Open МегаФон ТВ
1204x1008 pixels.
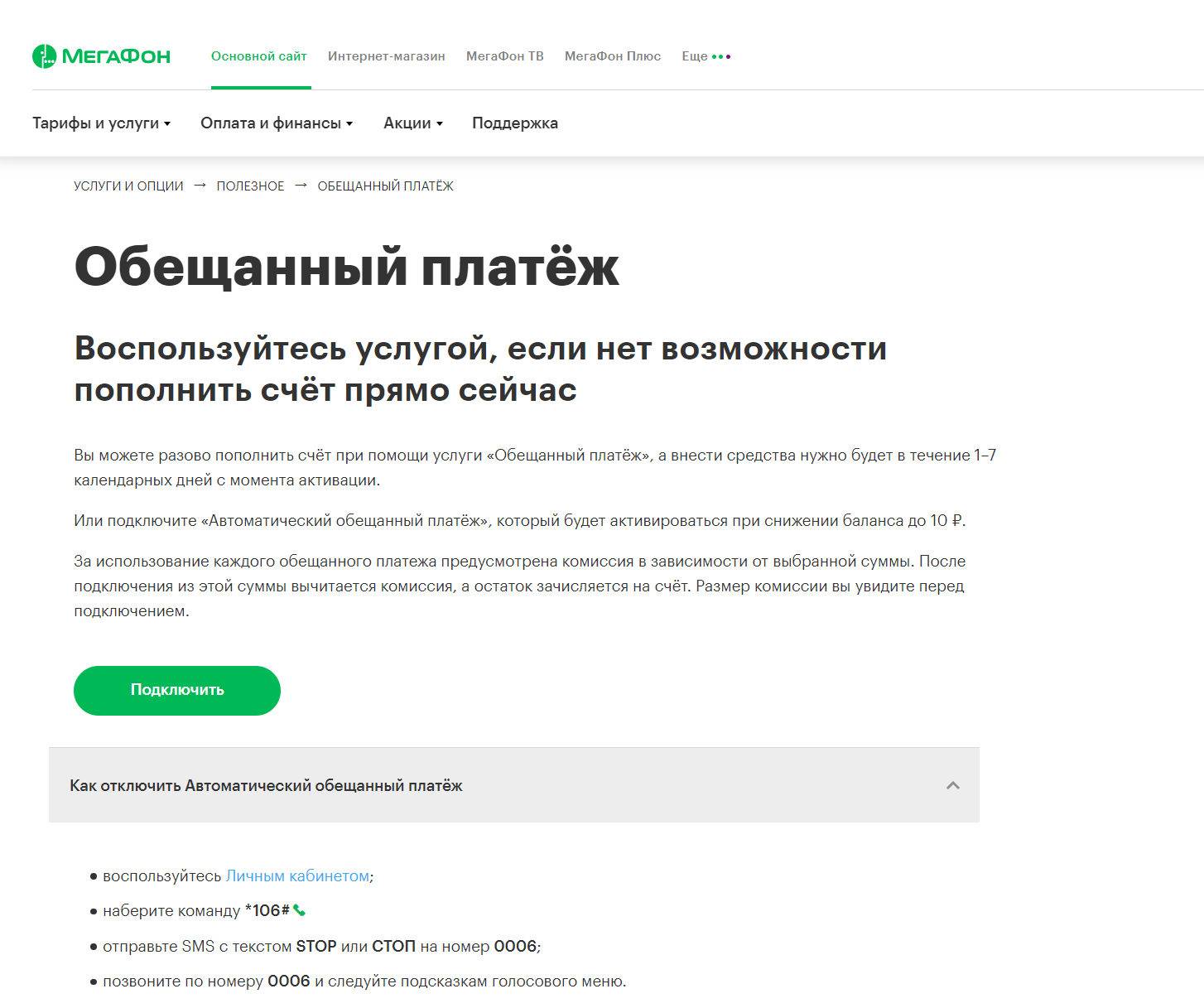point(504,56)
